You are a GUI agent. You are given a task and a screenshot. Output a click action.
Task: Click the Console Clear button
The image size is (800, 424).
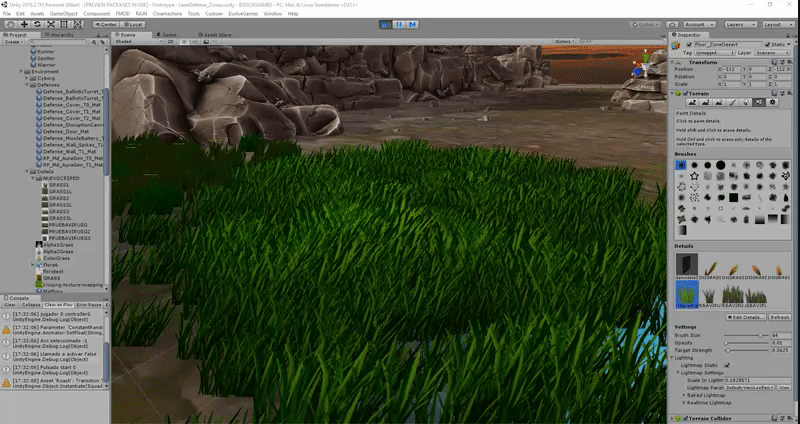coord(10,305)
